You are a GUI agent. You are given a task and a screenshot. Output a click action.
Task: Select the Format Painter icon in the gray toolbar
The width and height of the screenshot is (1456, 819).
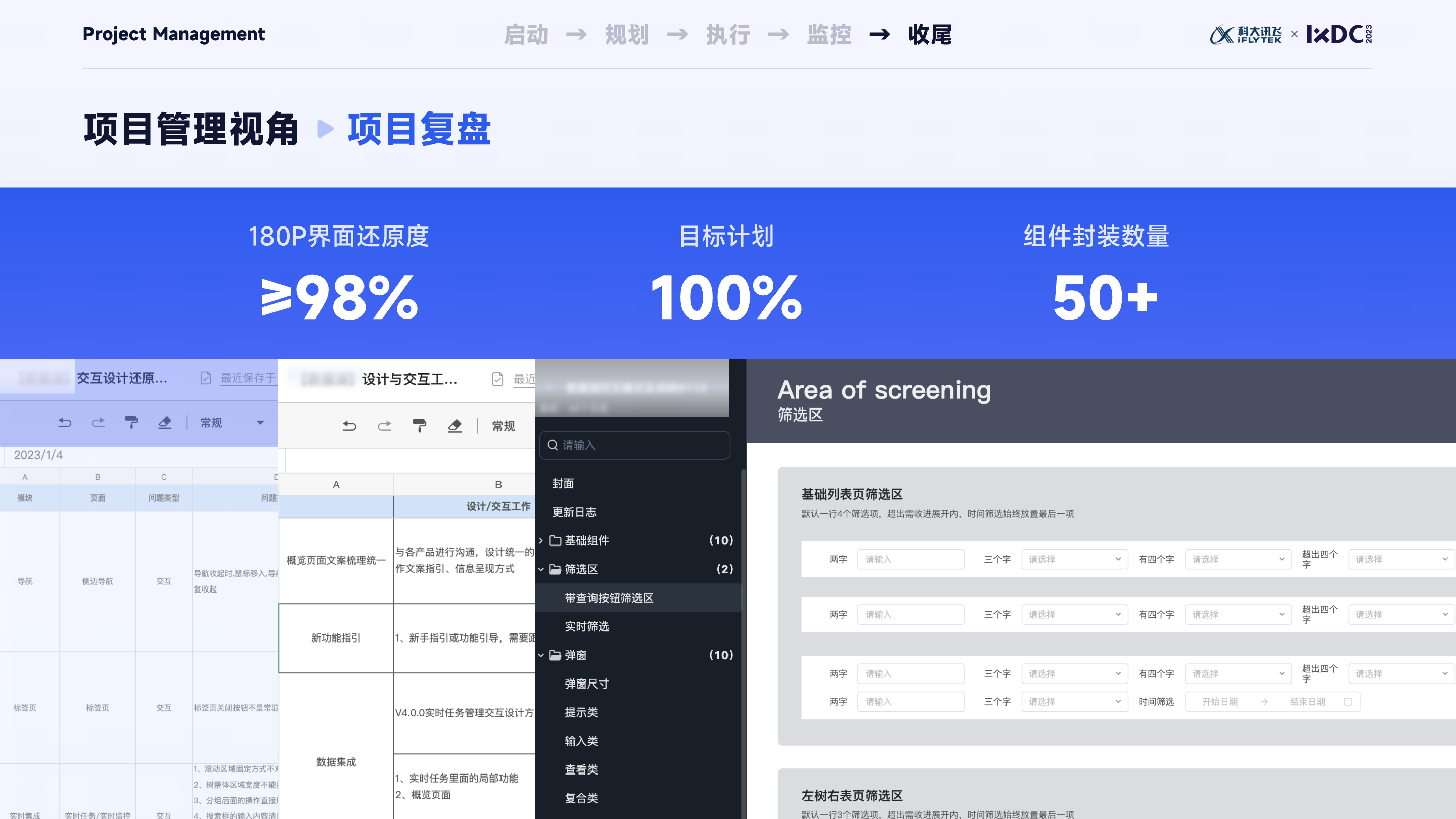pyautogui.click(x=420, y=426)
